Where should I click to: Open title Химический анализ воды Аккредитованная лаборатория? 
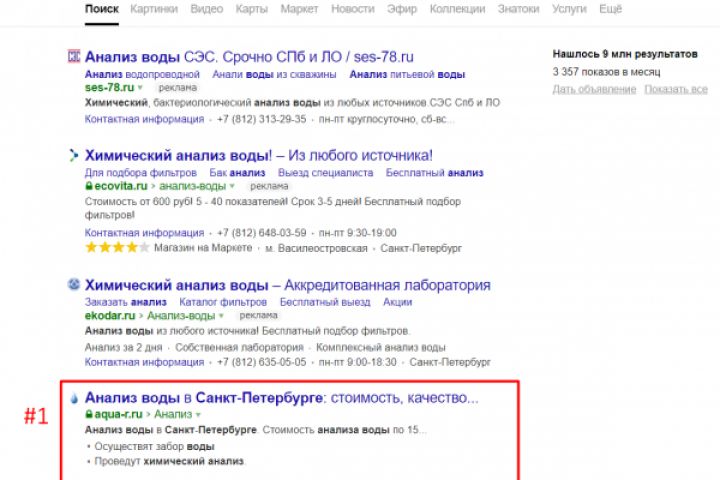[287, 285]
